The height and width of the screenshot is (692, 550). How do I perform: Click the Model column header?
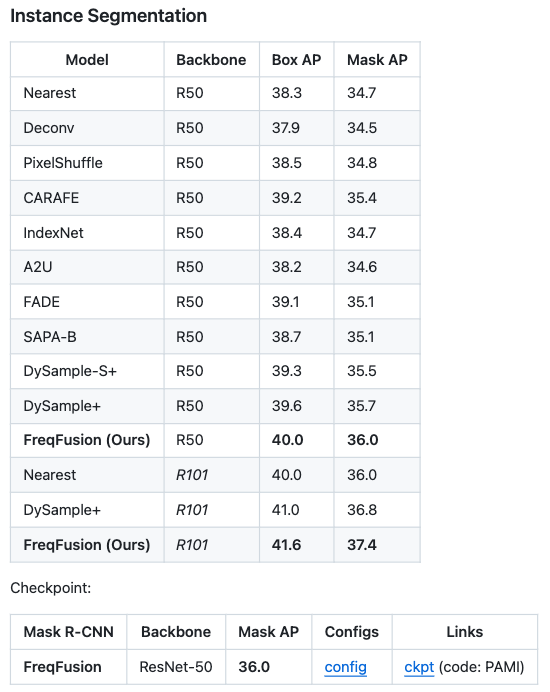pyautogui.click(x=87, y=60)
